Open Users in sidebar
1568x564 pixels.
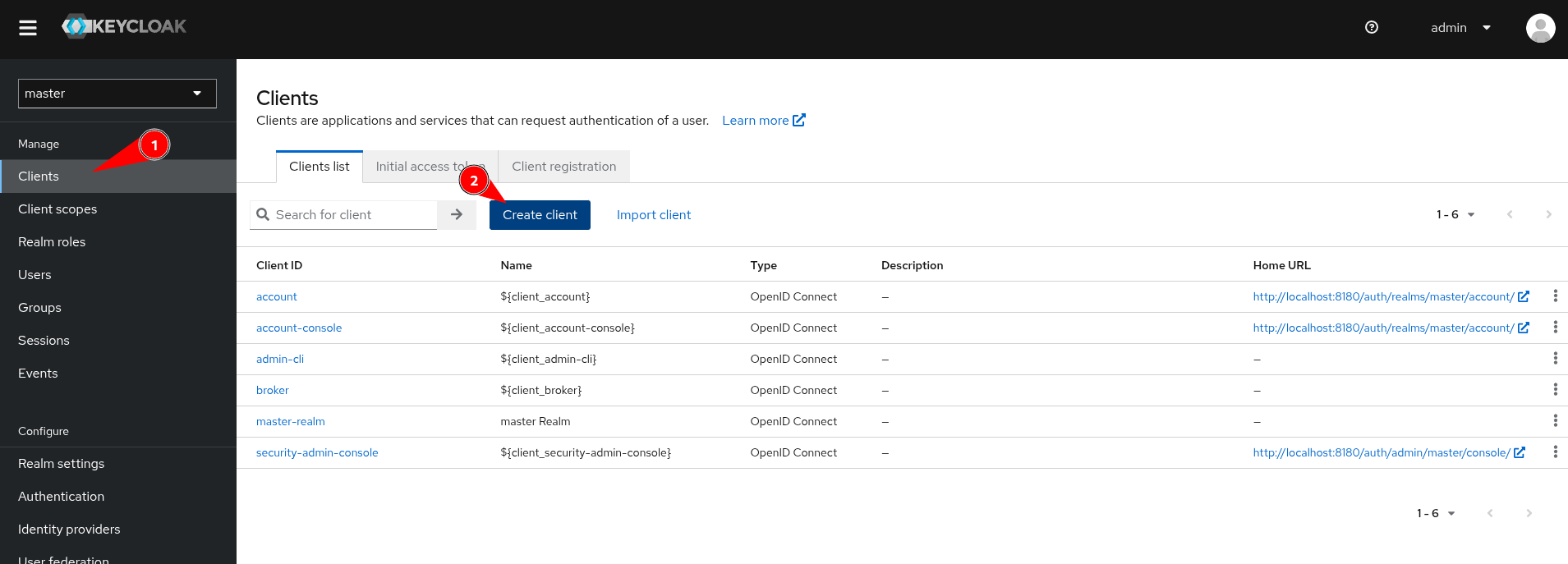point(118,275)
